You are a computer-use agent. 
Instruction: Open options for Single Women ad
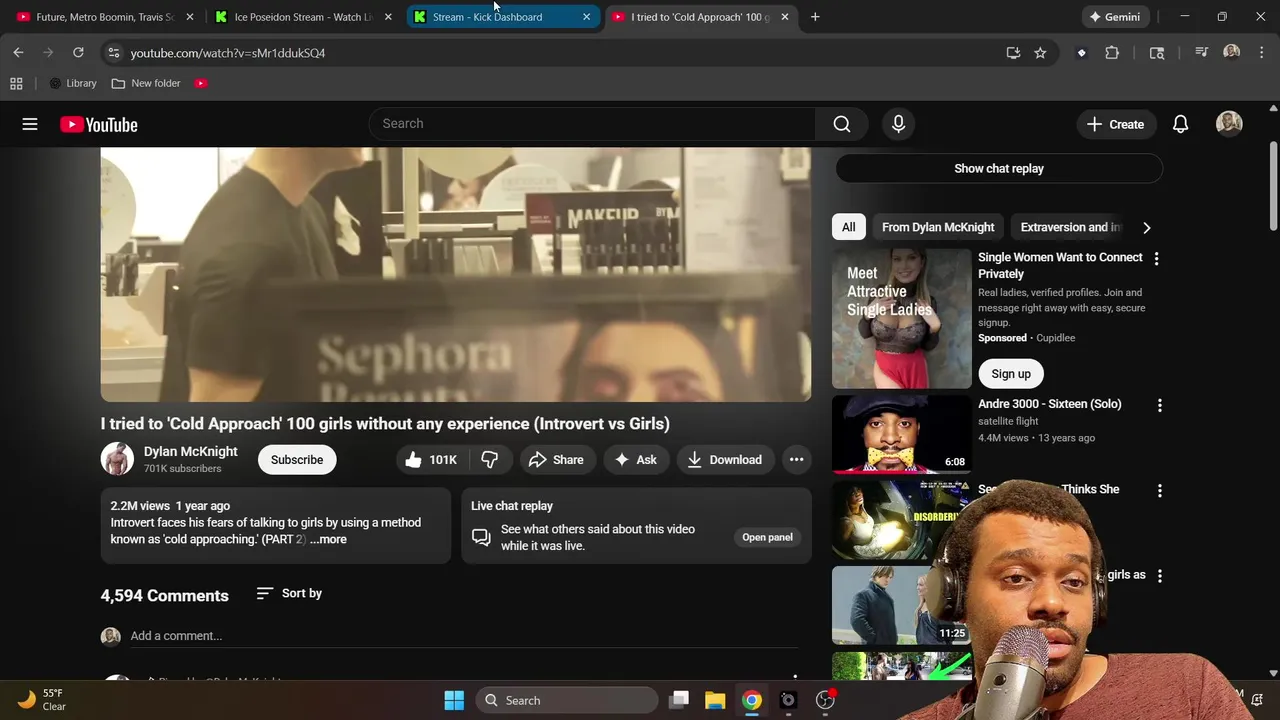pos(1156,259)
